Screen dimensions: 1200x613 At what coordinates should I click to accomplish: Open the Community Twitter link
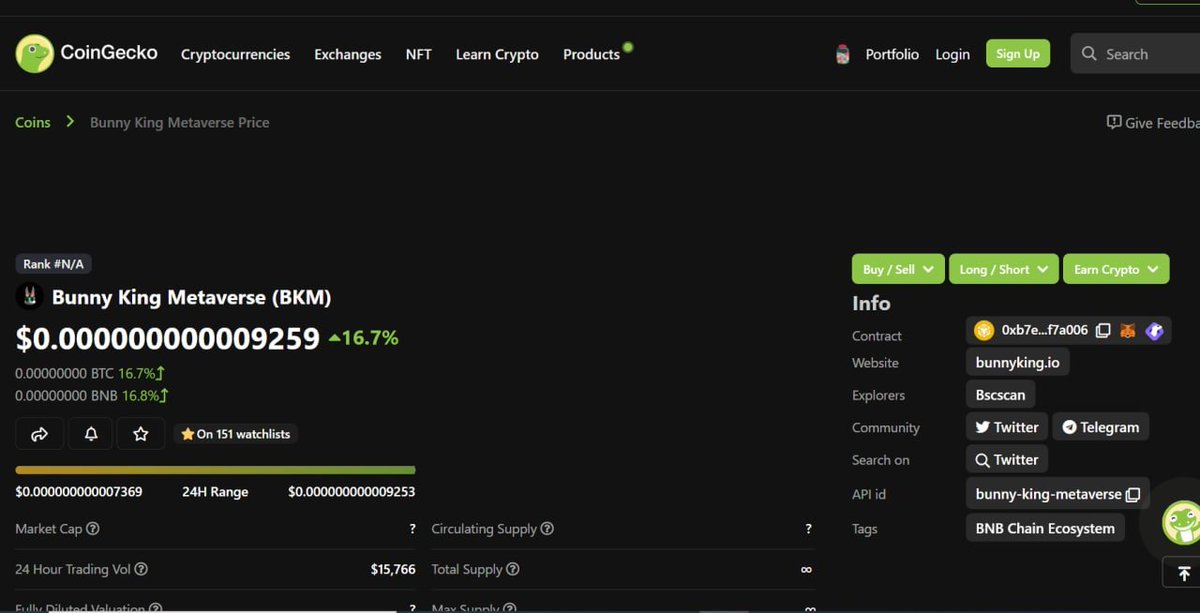click(1007, 427)
